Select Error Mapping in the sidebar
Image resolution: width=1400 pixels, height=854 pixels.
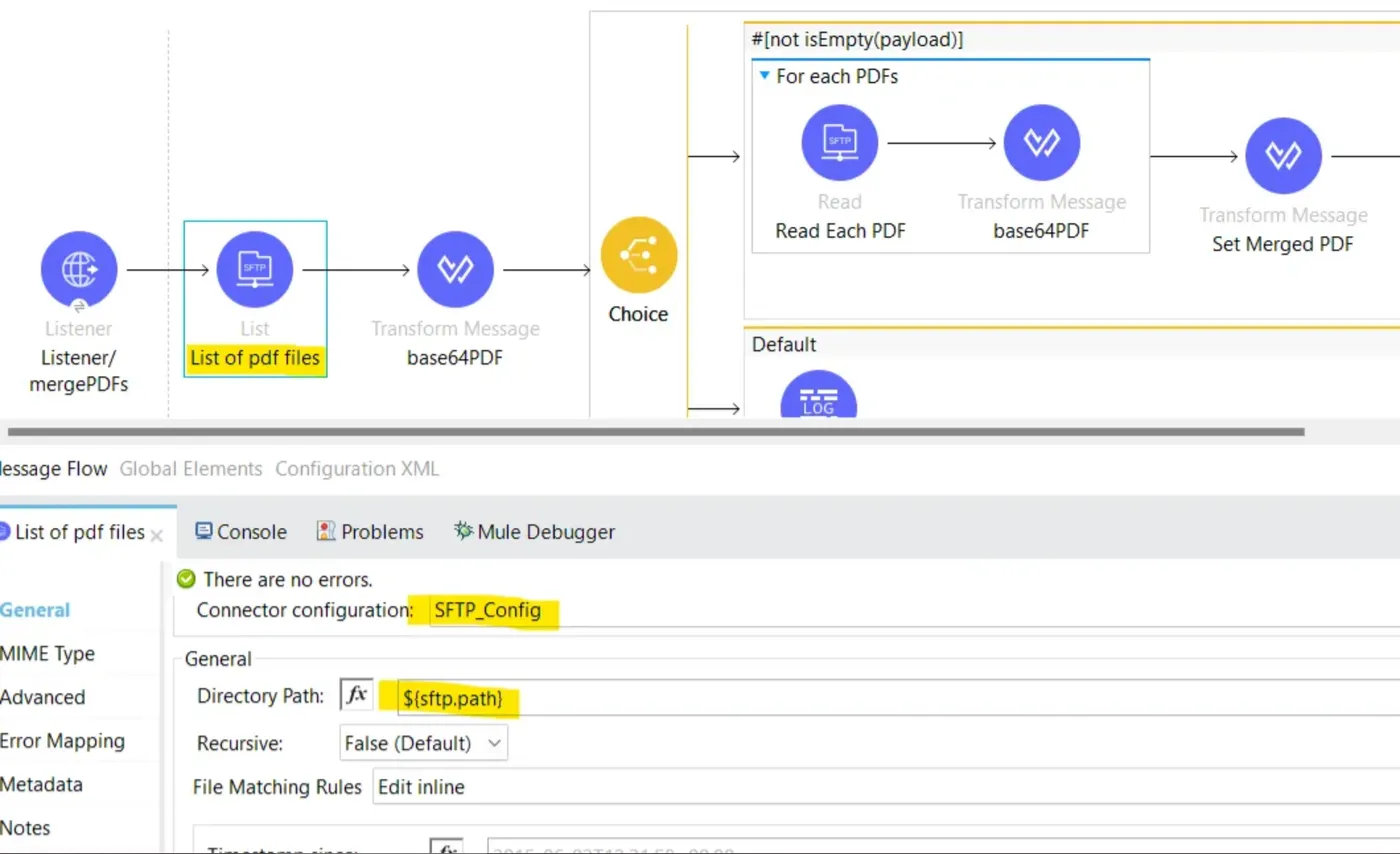[62, 741]
